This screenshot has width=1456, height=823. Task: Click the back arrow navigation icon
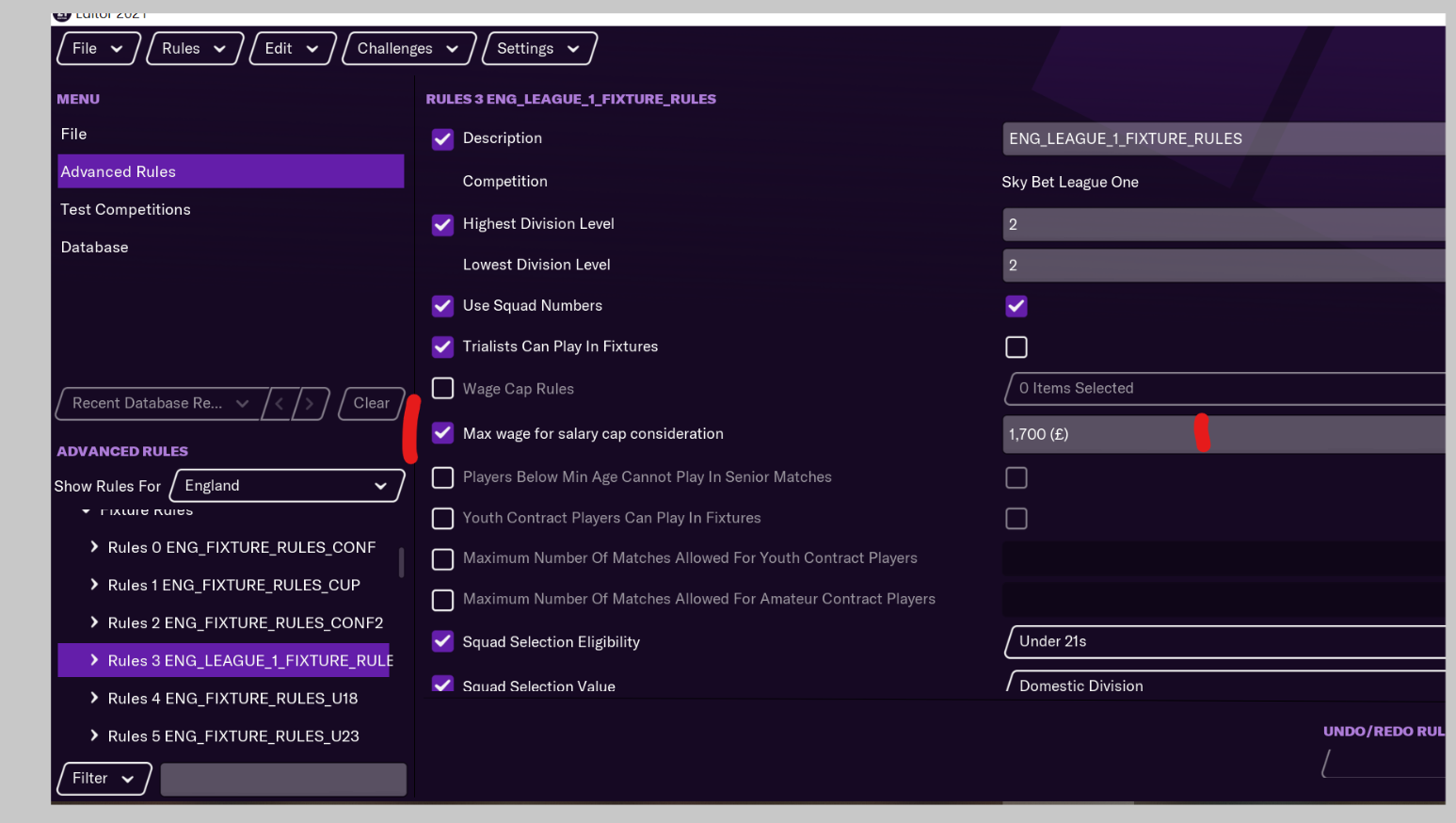(280, 403)
